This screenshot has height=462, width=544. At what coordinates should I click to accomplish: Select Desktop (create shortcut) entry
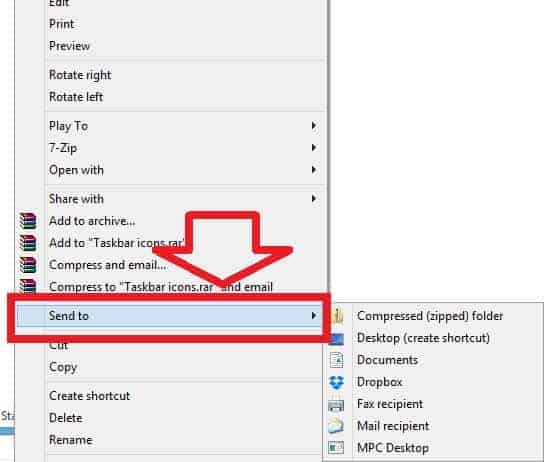click(x=423, y=338)
